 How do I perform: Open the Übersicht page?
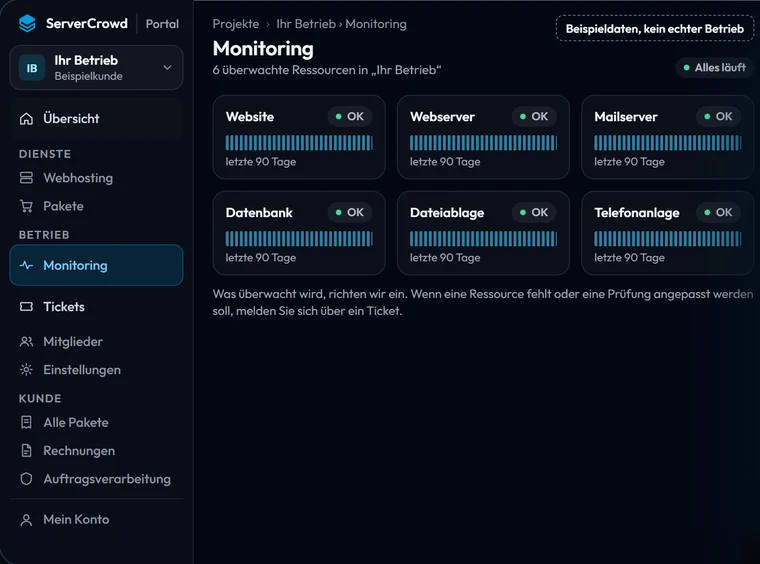pos(96,119)
